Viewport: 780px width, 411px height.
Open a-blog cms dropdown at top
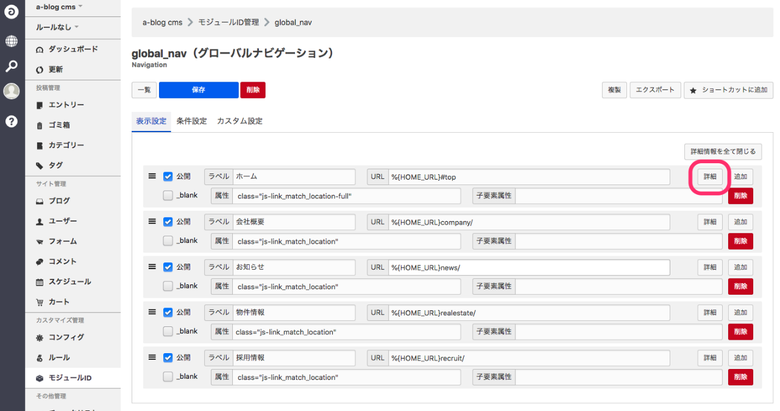(60, 7)
